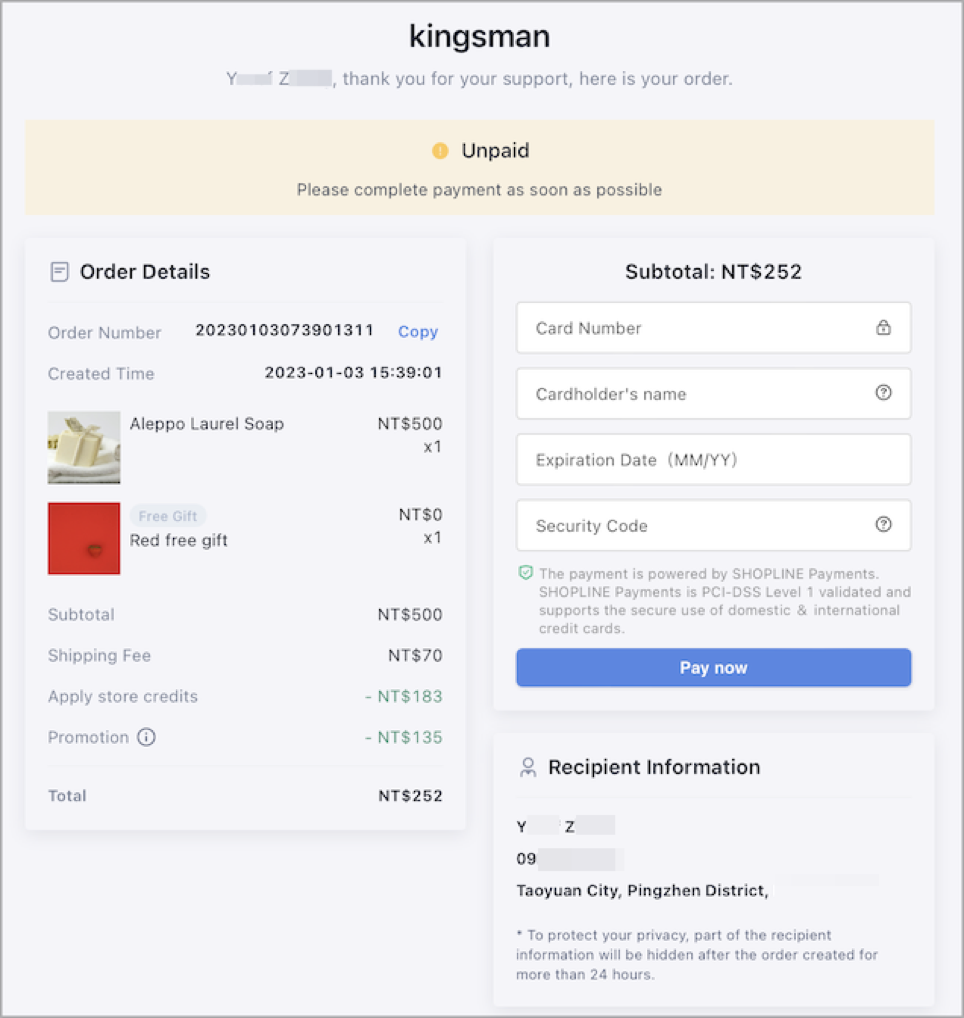This screenshot has height=1018, width=964.
Task: Focus the Expiration Date field
Action: [x=713, y=460]
